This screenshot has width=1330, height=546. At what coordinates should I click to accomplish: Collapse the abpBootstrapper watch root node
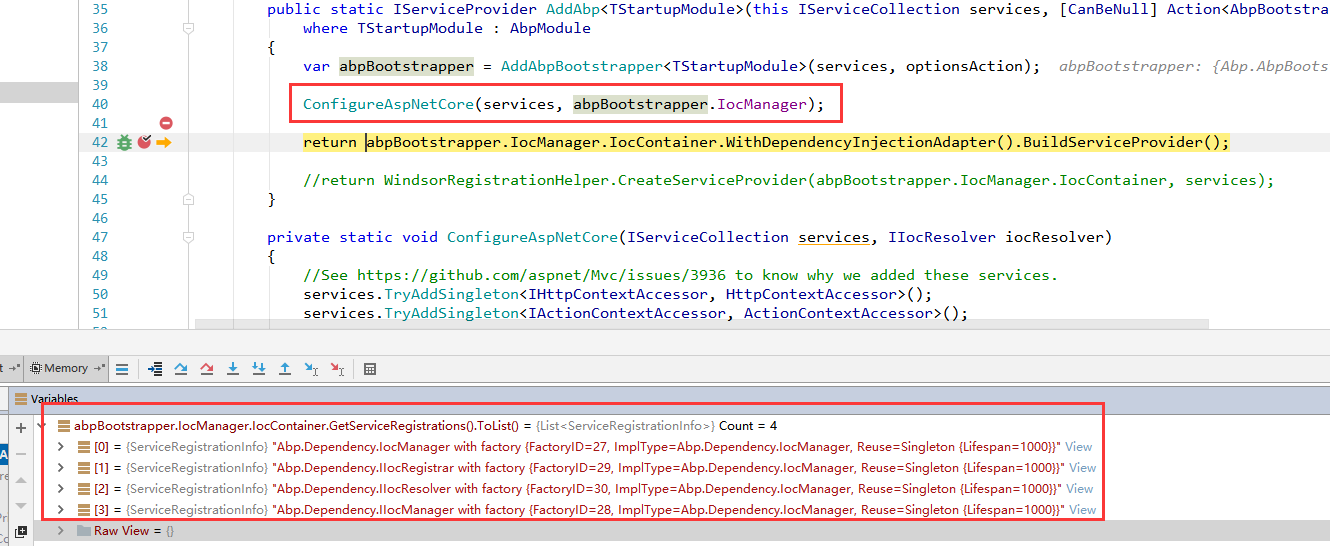point(42,426)
